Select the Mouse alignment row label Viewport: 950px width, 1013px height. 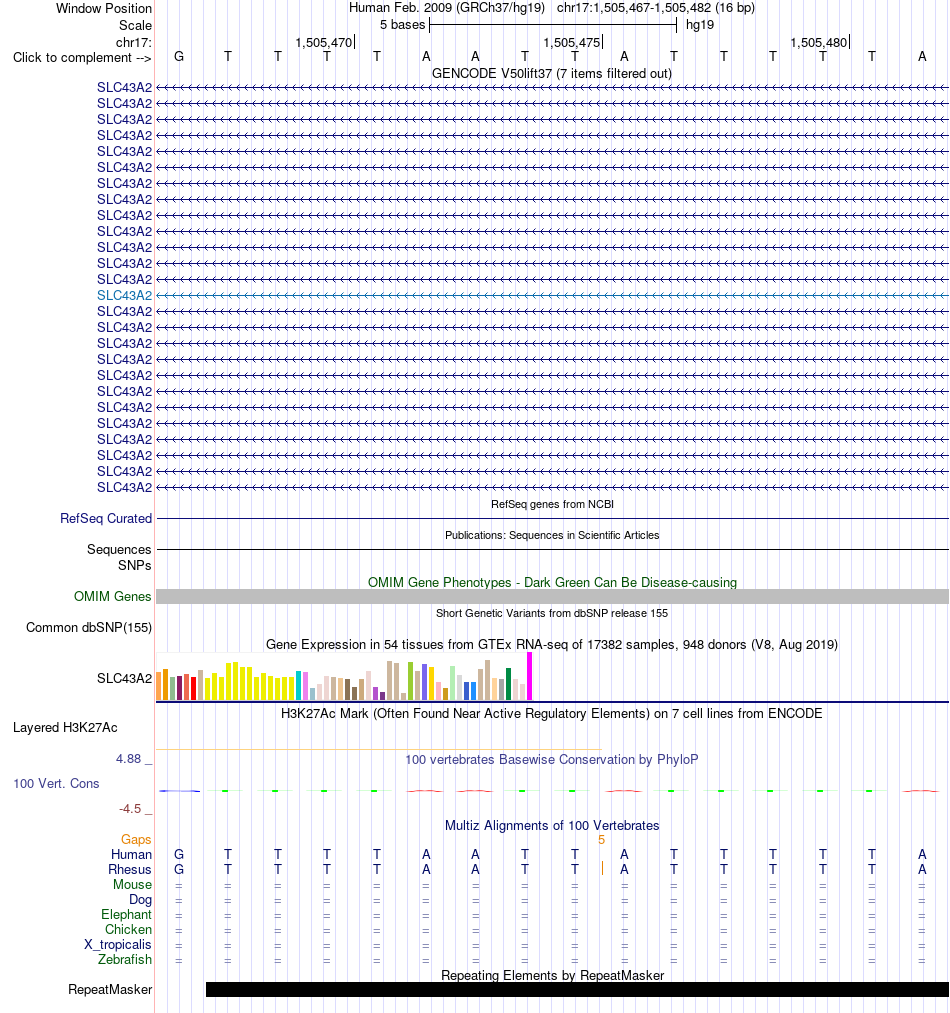pos(132,884)
